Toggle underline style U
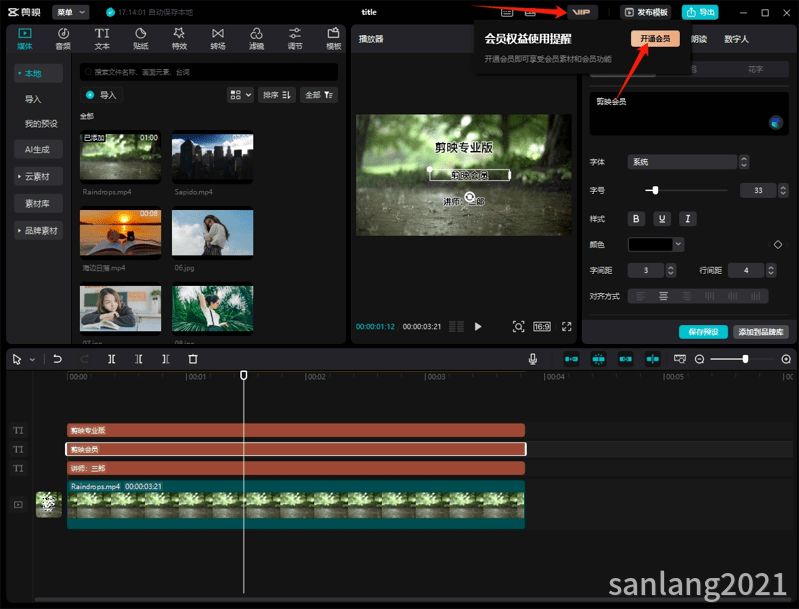Screen dimensions: 799x609 click(662, 219)
